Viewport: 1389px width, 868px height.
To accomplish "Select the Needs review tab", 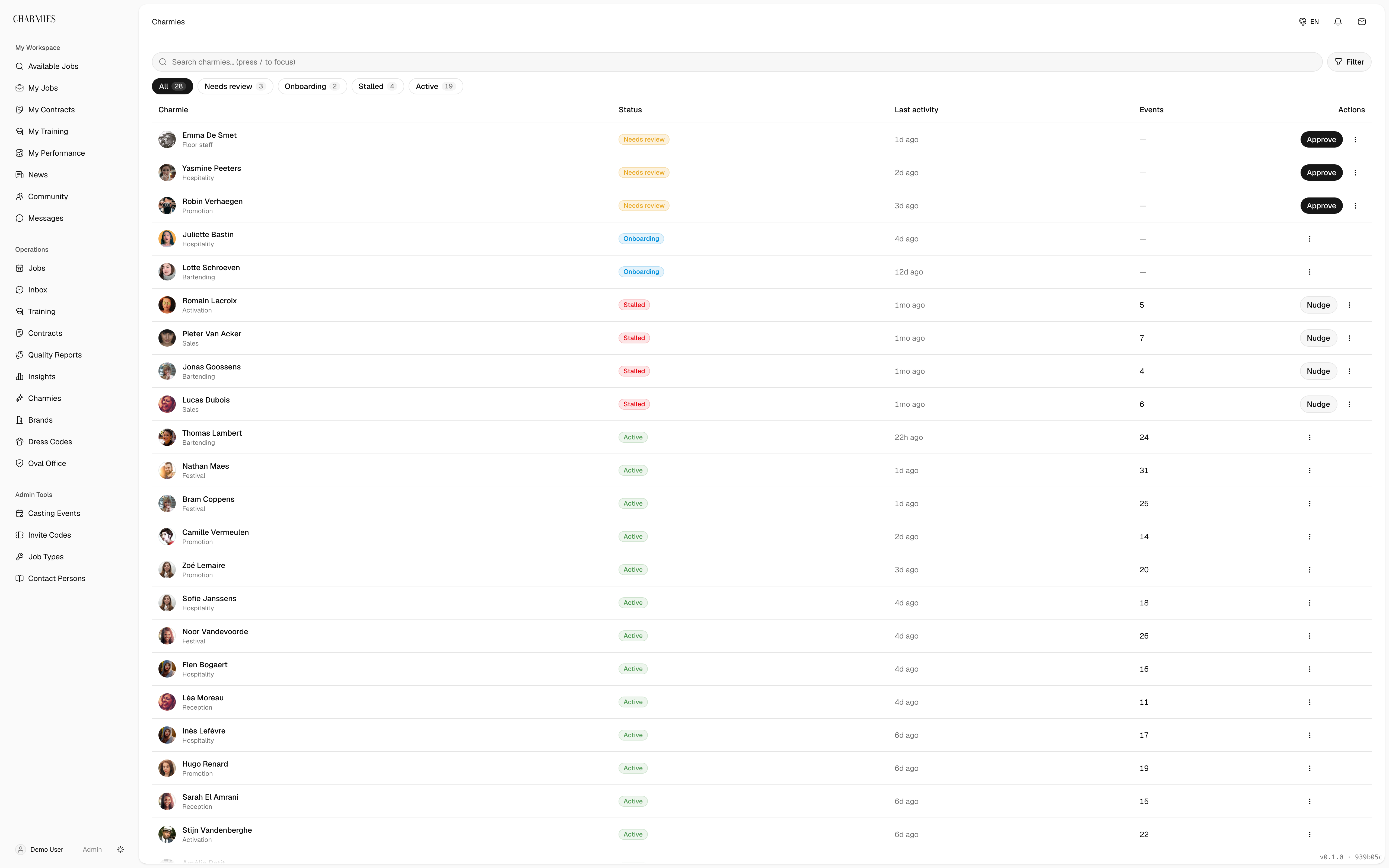I will pos(235,86).
